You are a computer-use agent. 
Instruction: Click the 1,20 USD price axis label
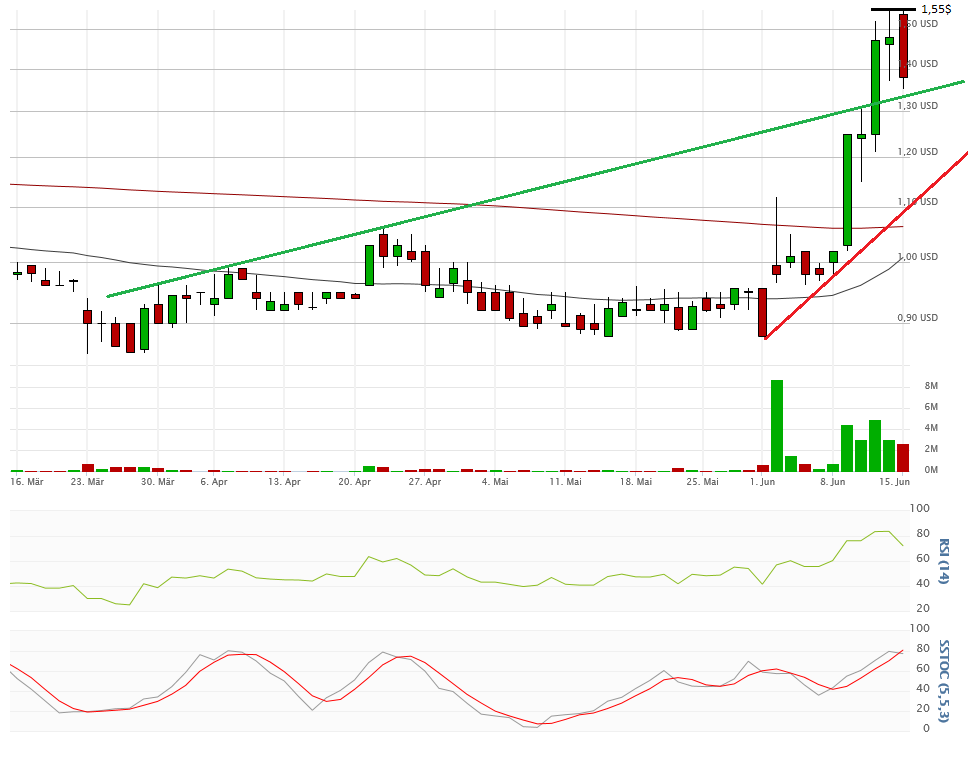point(917,152)
